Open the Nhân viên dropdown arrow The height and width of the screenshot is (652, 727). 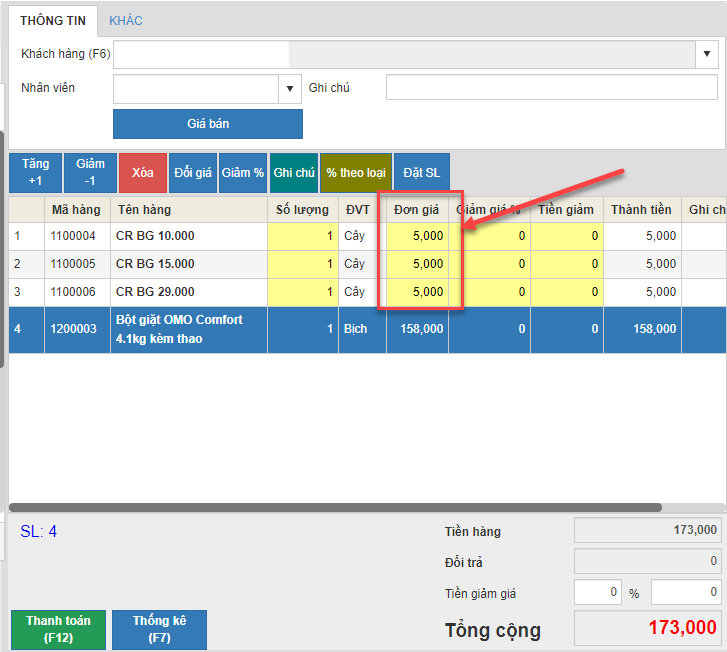[291, 89]
